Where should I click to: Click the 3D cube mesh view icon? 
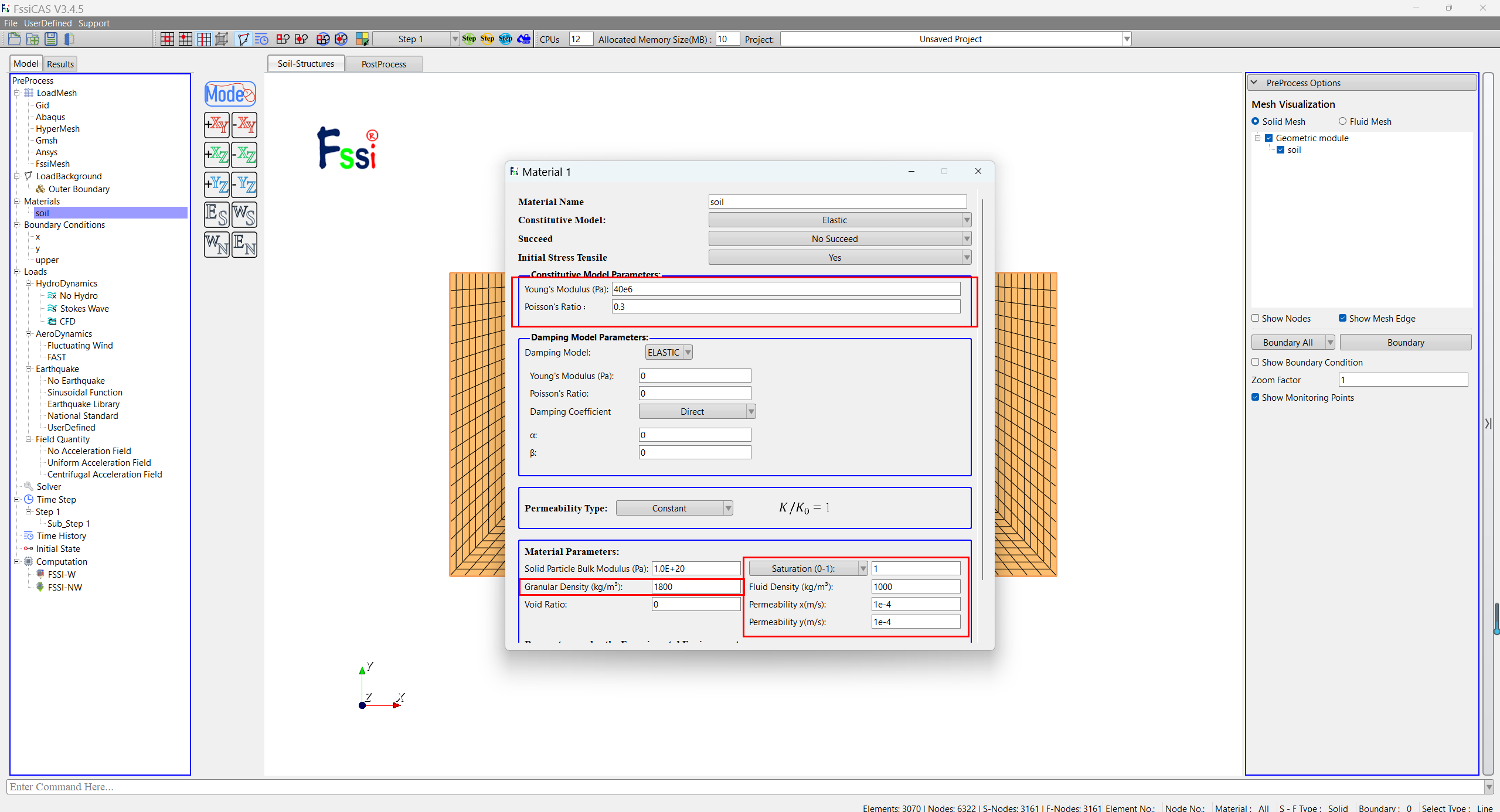(x=222, y=39)
